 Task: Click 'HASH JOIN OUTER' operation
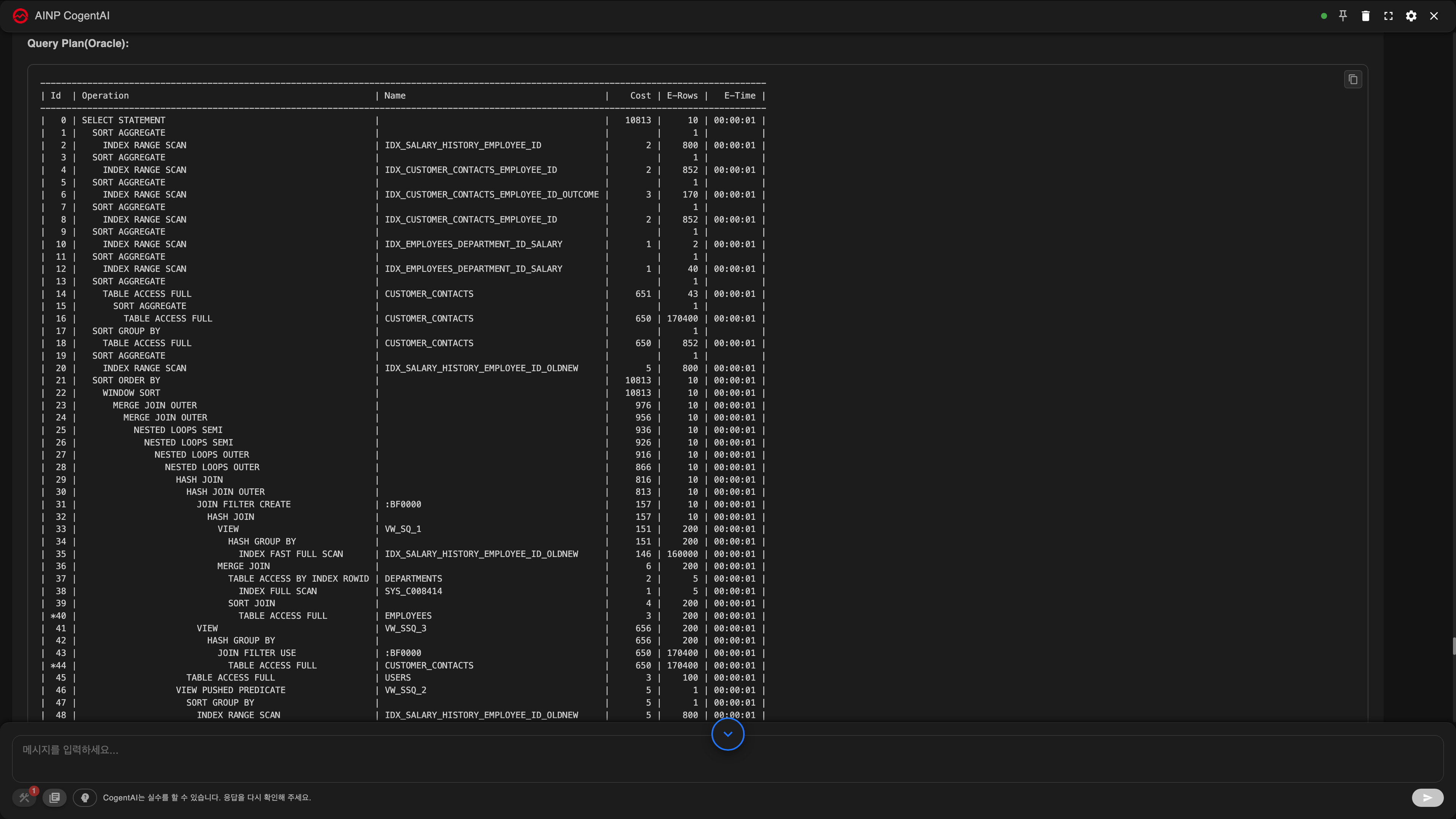point(226,492)
